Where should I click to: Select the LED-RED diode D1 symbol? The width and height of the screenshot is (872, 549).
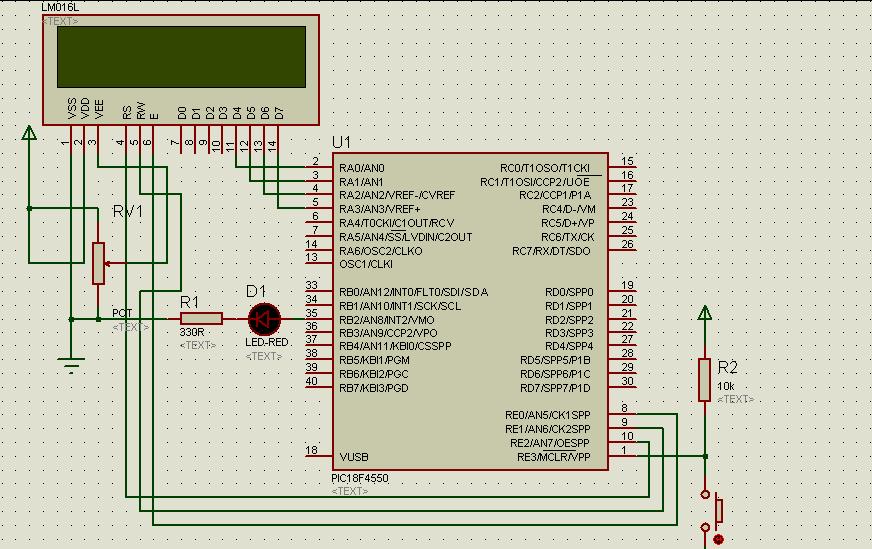(x=264, y=319)
